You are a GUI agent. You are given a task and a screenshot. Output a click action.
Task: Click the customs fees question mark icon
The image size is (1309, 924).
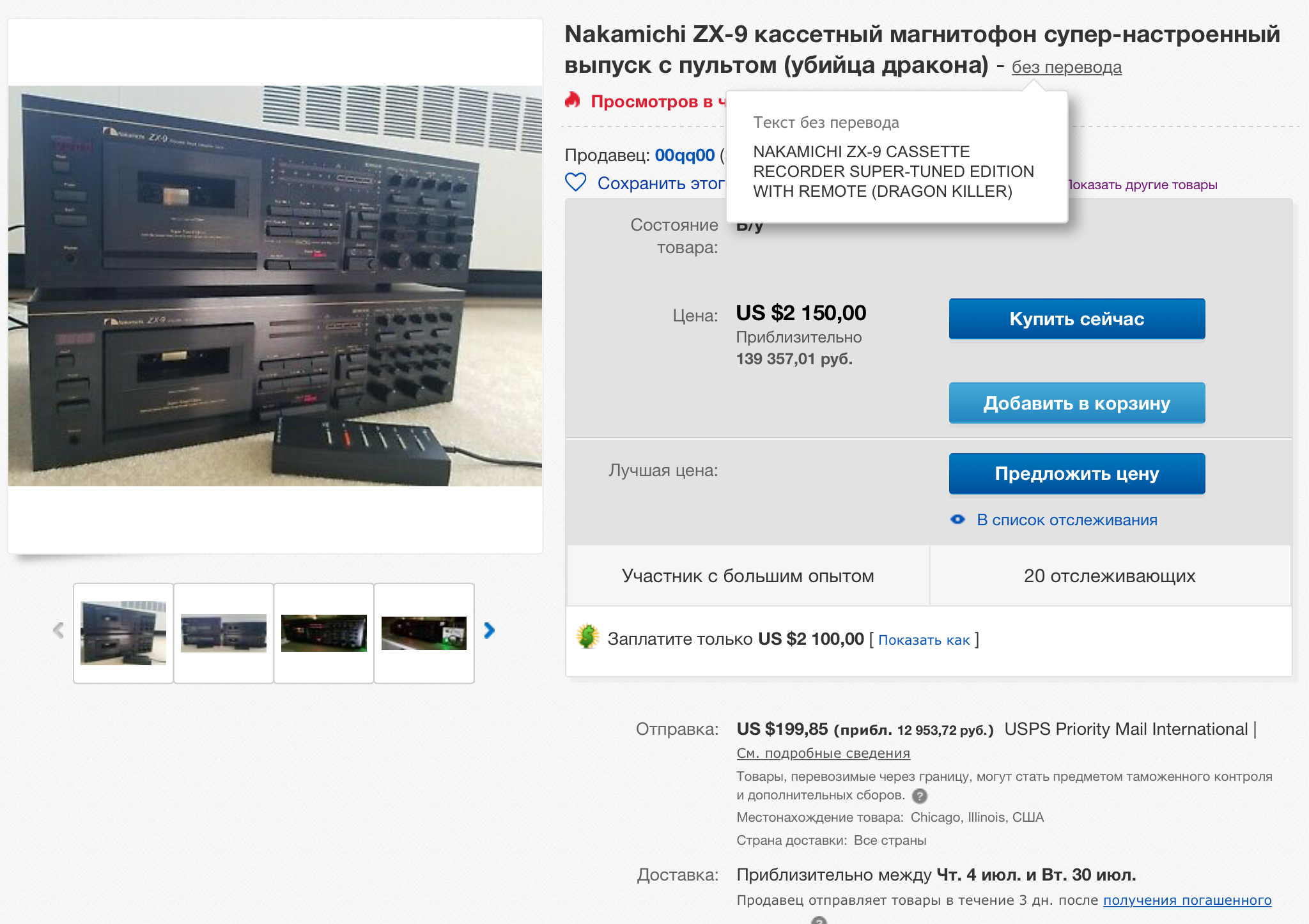(x=919, y=796)
